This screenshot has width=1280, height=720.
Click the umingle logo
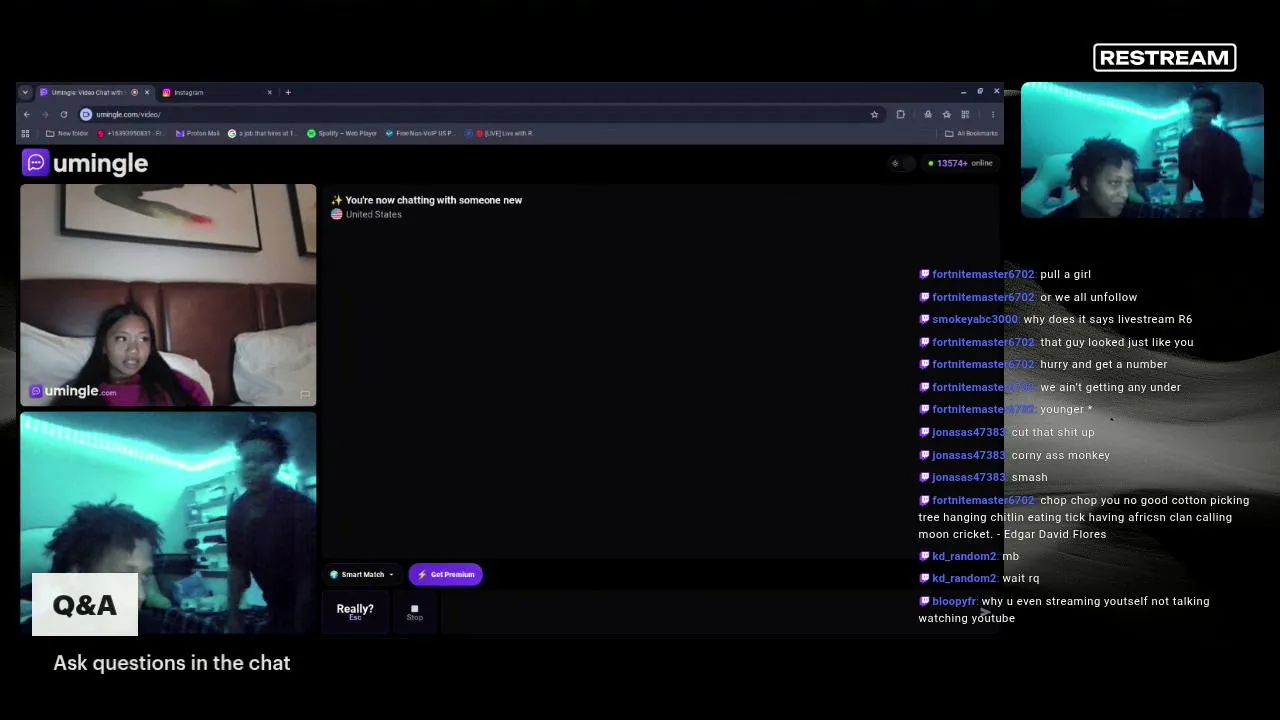click(x=86, y=163)
